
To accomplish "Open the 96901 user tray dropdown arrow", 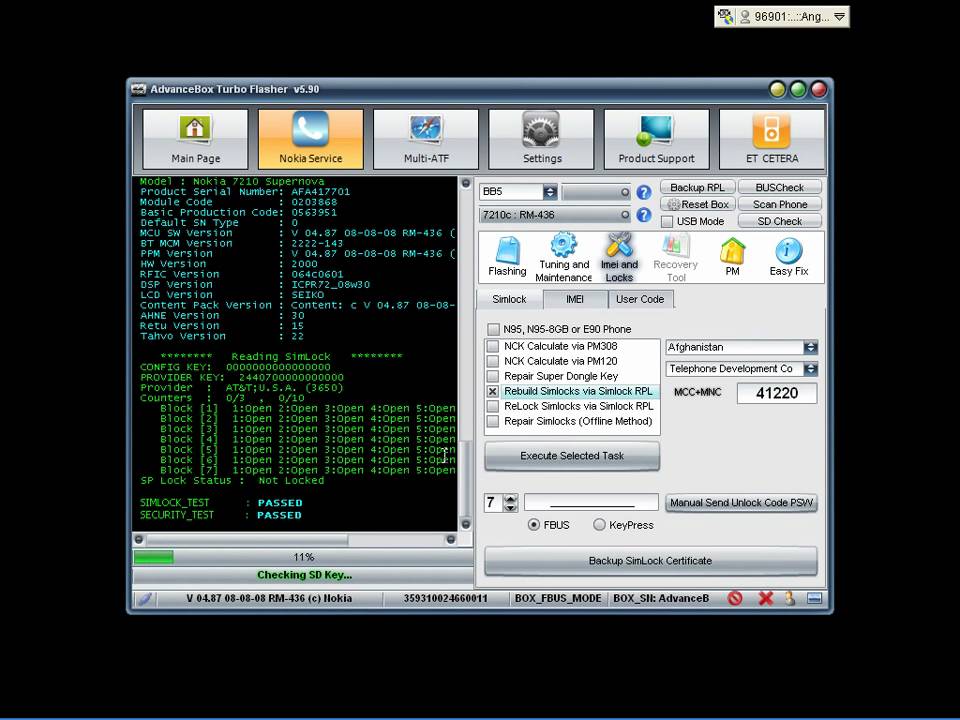I will coord(840,17).
